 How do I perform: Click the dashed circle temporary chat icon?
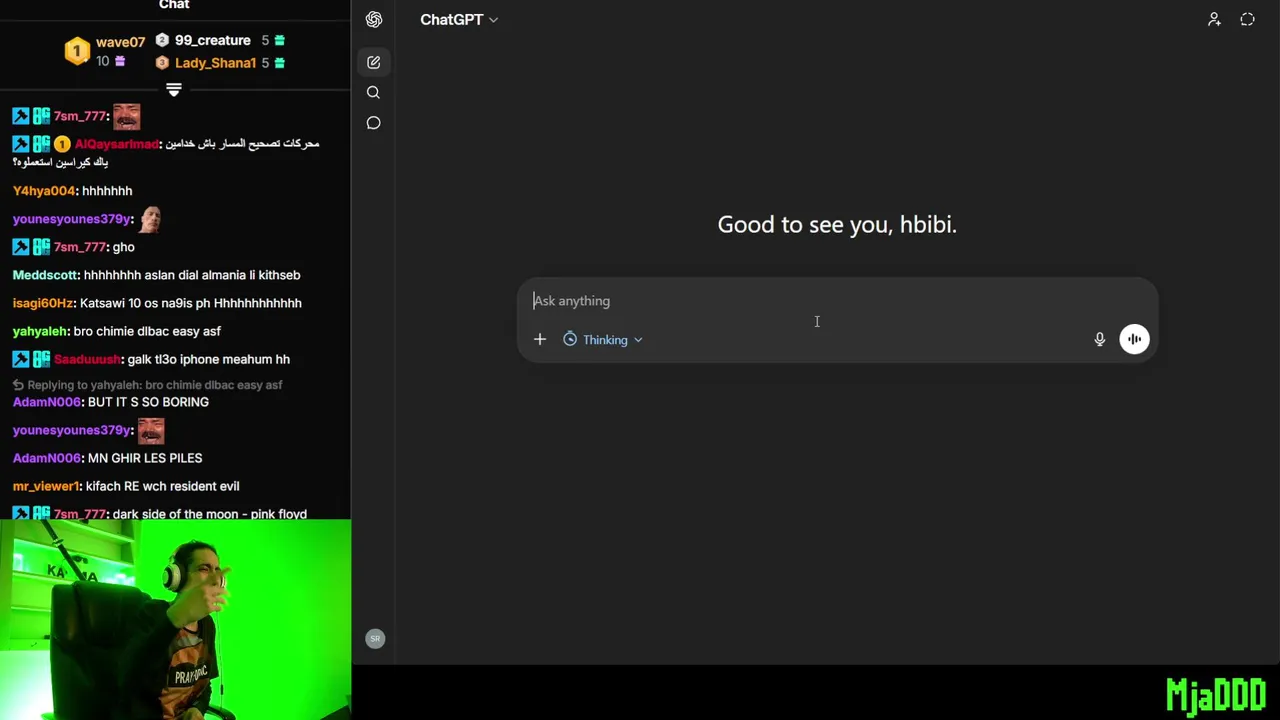click(1247, 19)
